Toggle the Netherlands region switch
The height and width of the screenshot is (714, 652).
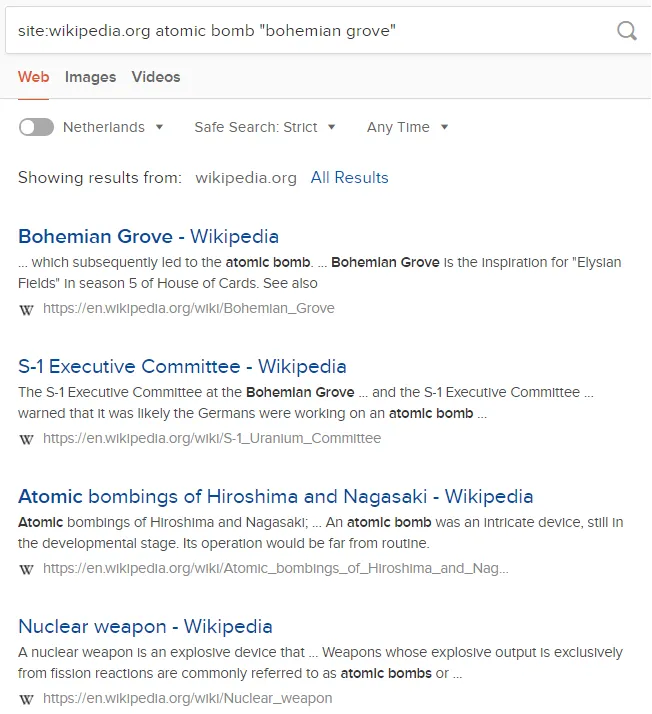(36, 127)
